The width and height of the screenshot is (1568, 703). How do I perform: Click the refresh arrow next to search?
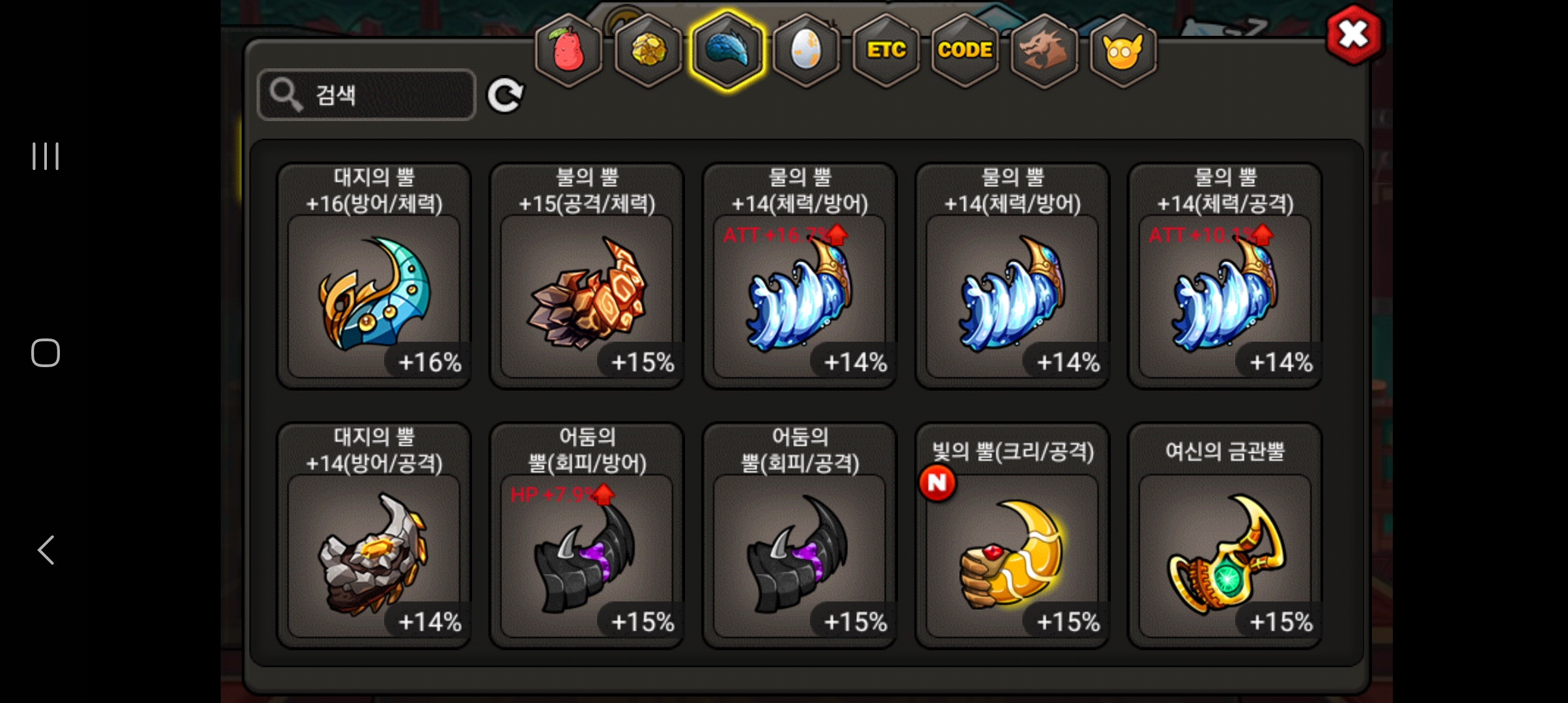click(x=506, y=96)
